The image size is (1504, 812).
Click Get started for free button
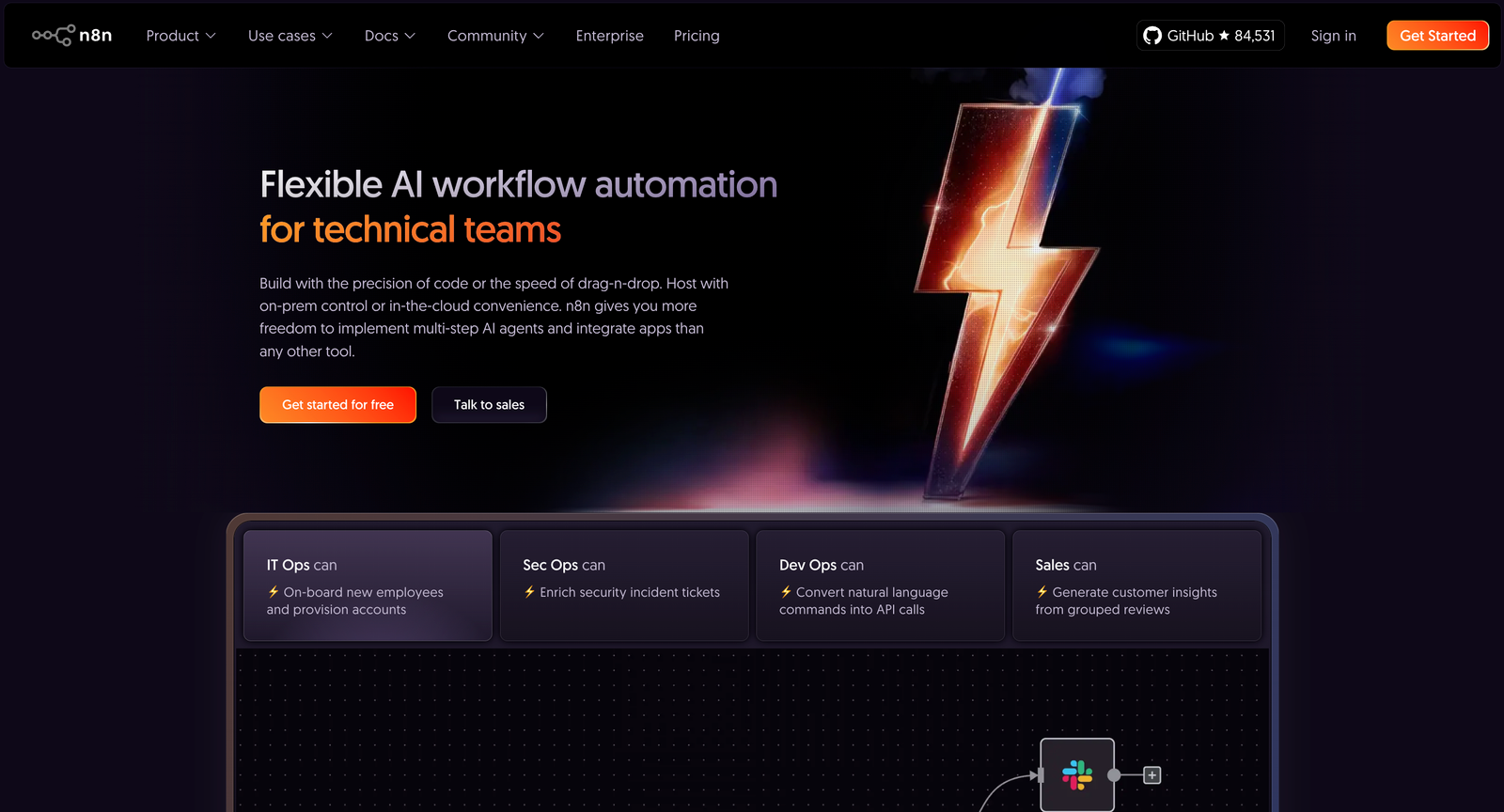pos(337,405)
